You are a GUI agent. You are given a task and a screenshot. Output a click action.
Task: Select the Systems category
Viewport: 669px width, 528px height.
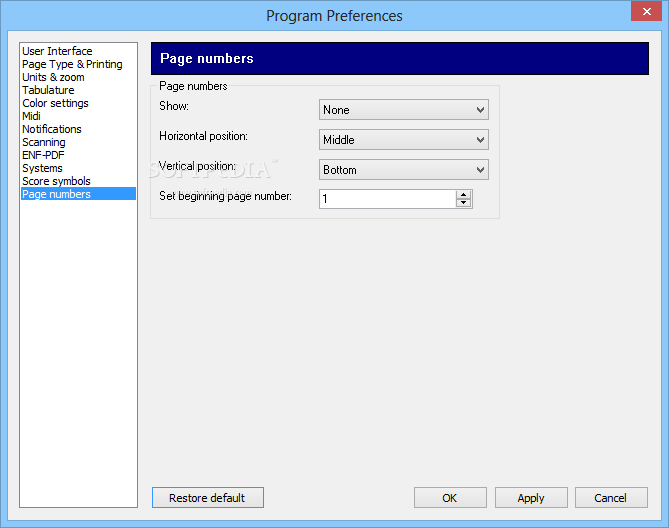point(42,168)
